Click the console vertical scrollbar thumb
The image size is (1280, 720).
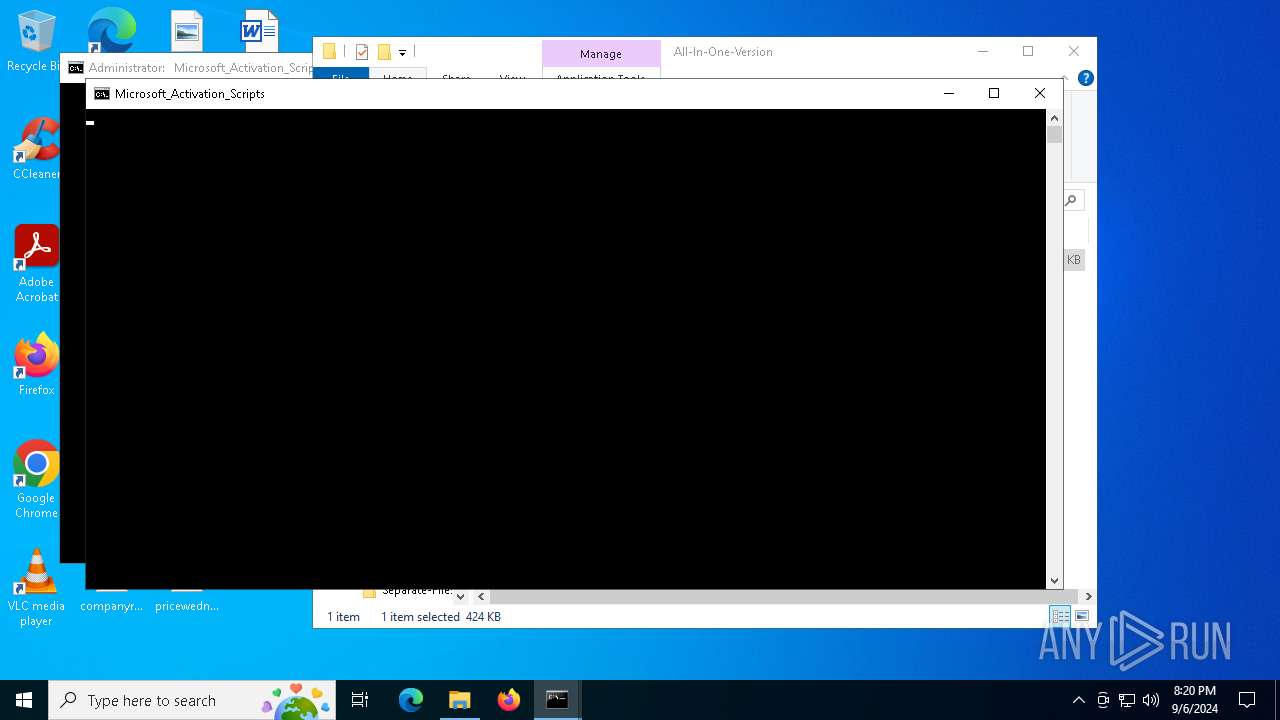[x=1054, y=135]
